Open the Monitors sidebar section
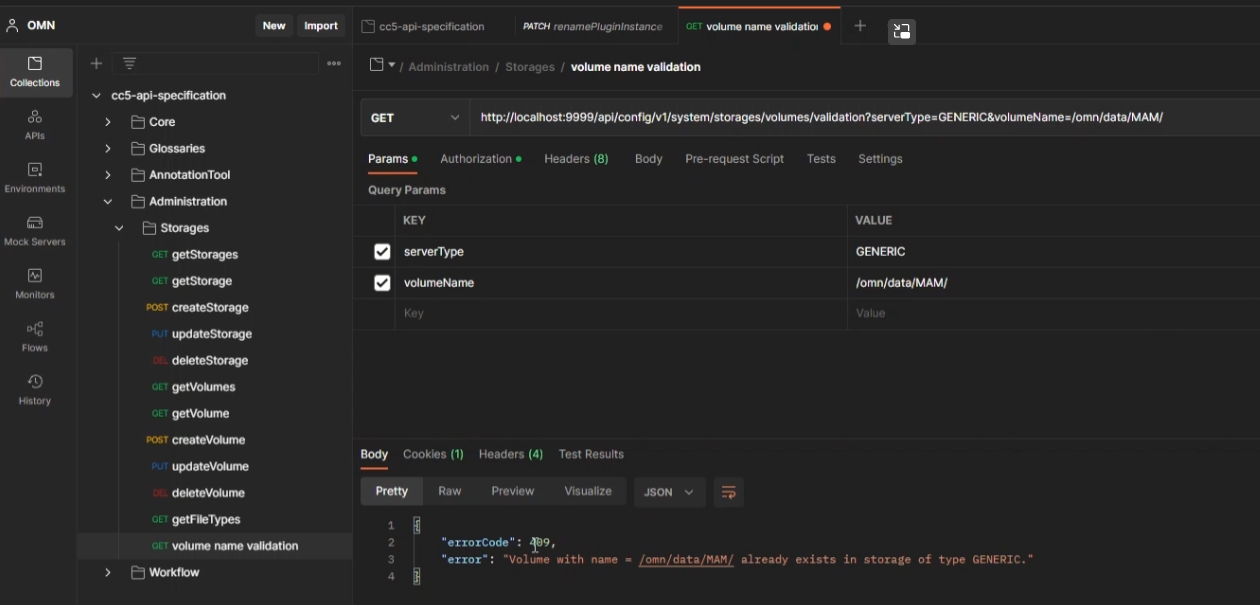 tap(35, 284)
